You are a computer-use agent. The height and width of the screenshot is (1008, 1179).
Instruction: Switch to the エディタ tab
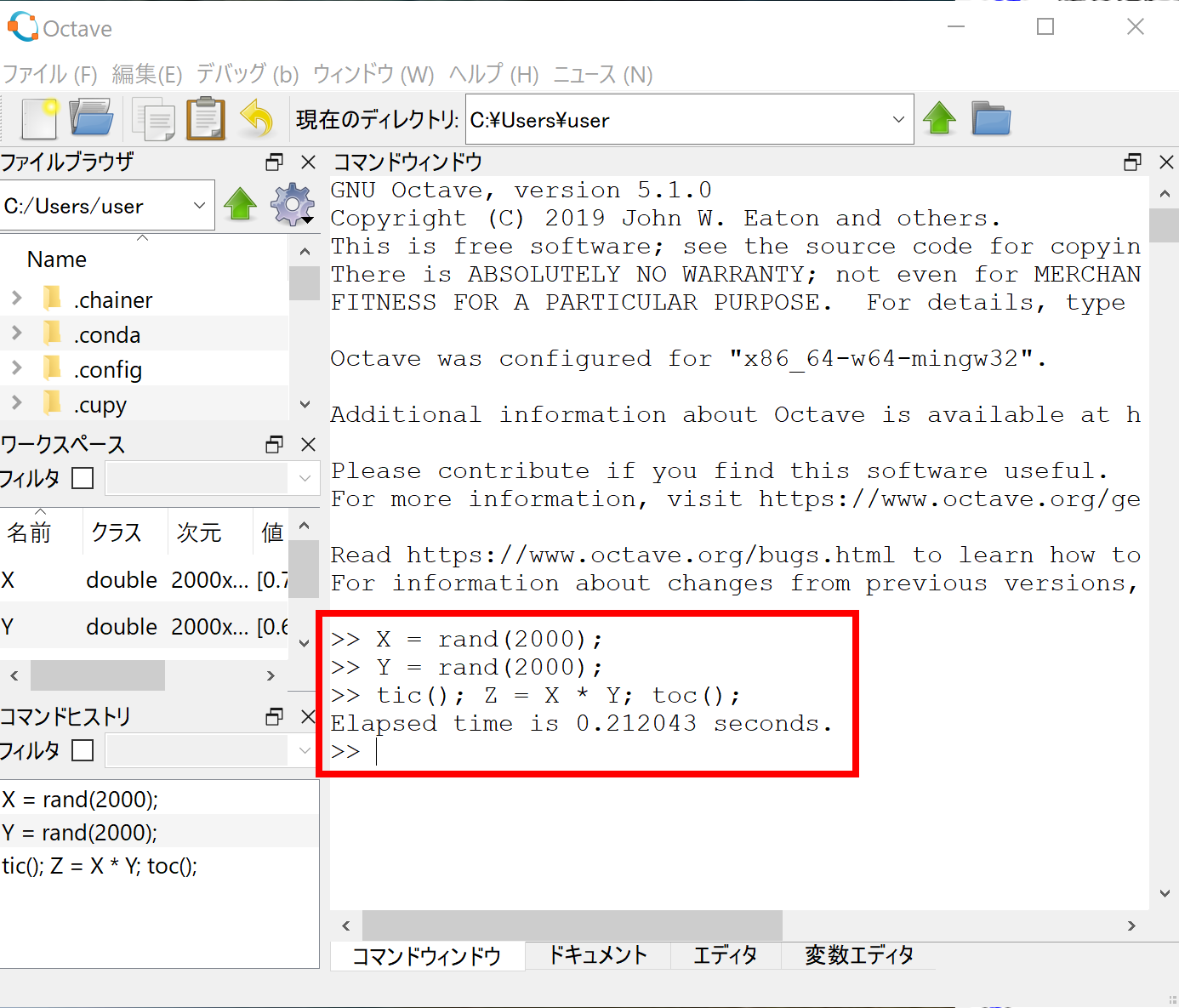click(x=726, y=955)
